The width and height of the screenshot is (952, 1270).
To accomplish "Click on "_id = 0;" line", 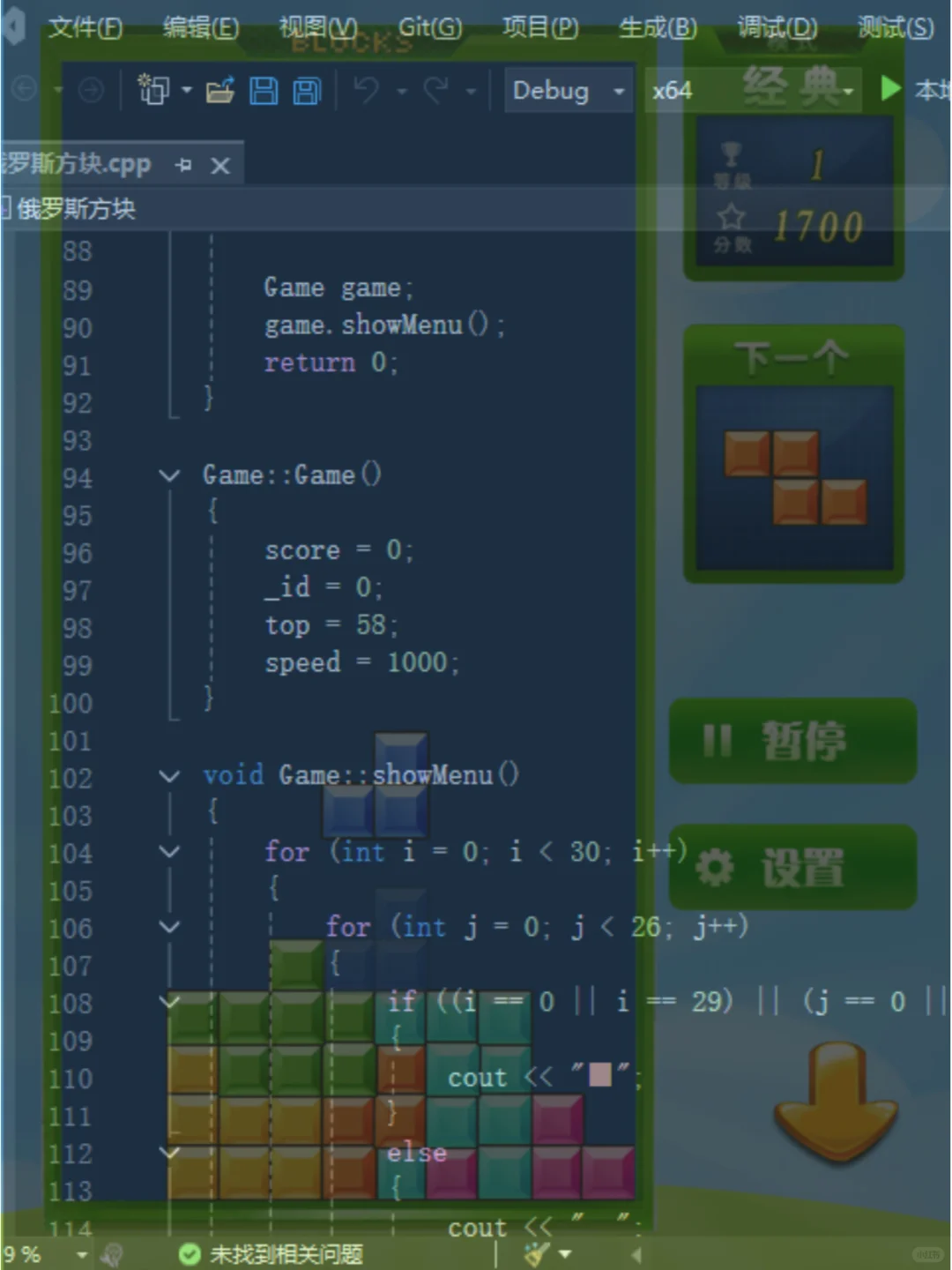I will coord(323,587).
